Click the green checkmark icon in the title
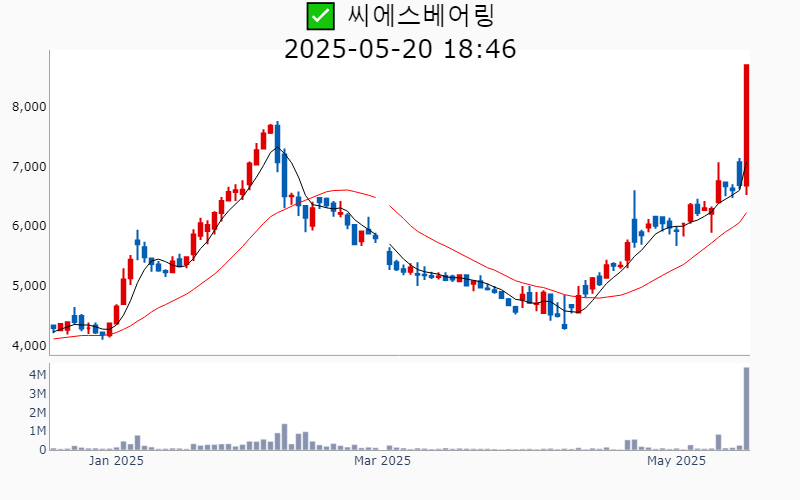 tap(320, 16)
